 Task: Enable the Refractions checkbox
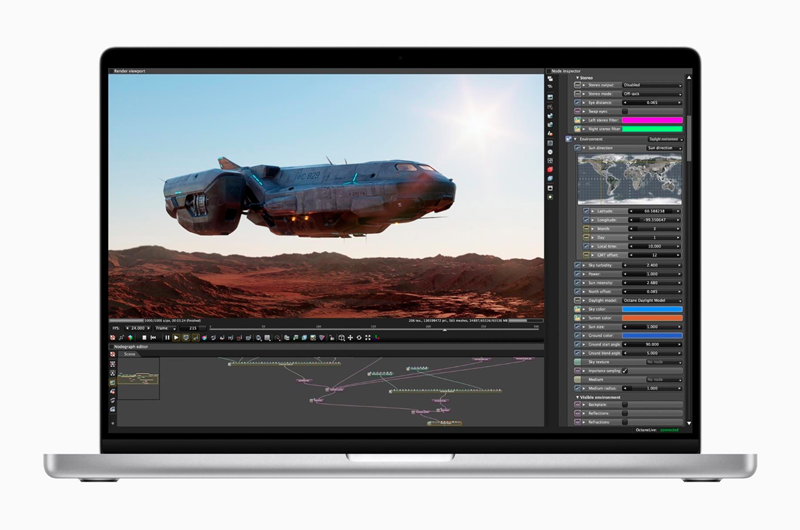[x=625, y=422]
